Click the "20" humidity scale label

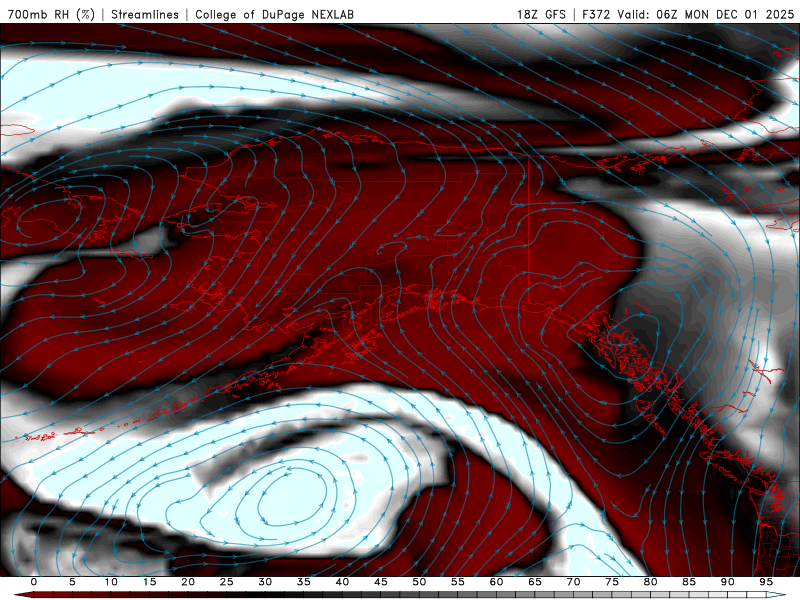click(188, 582)
